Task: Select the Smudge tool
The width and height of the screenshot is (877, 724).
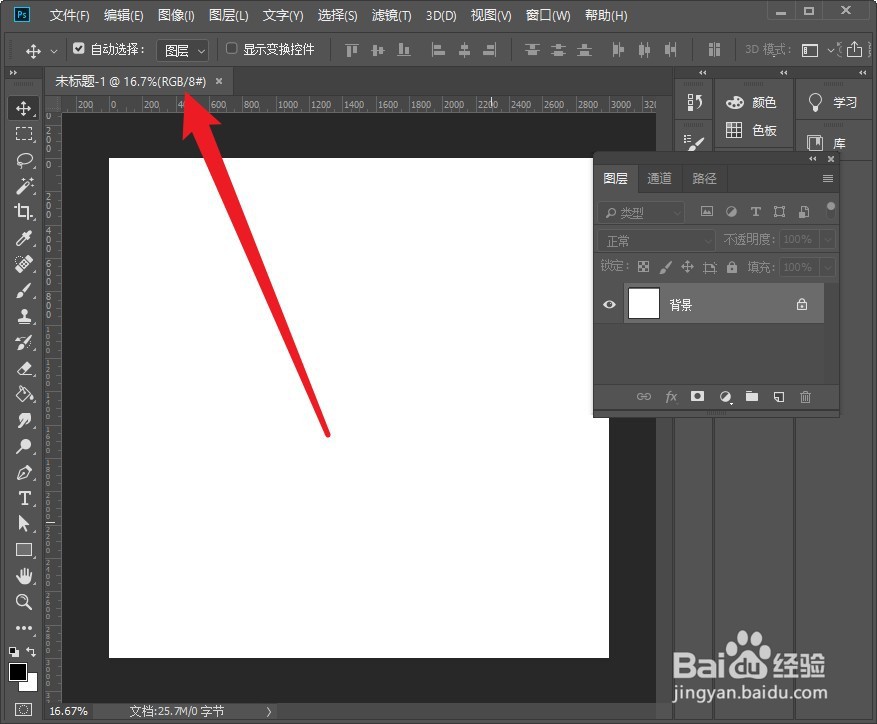Action: (23, 420)
